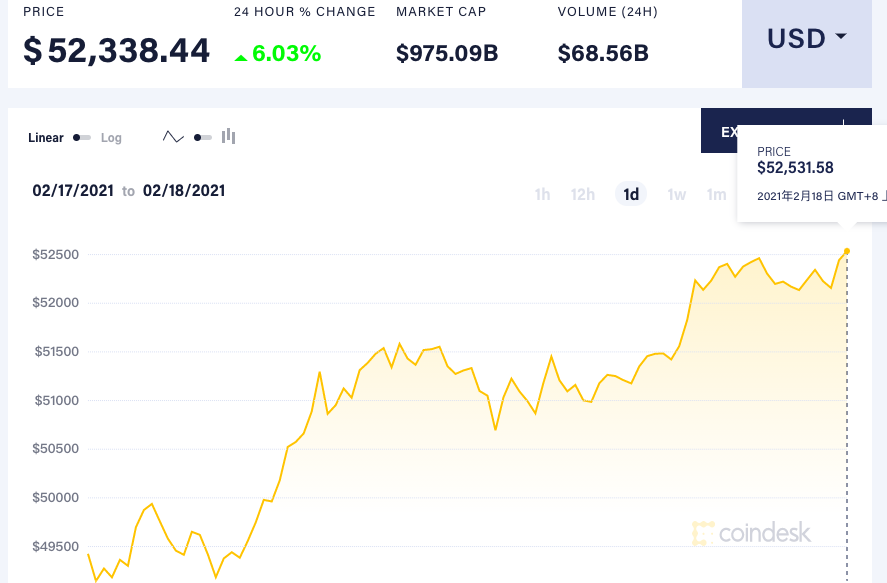Select the Log scale label
Image resolution: width=887 pixels, height=583 pixels.
[x=111, y=137]
